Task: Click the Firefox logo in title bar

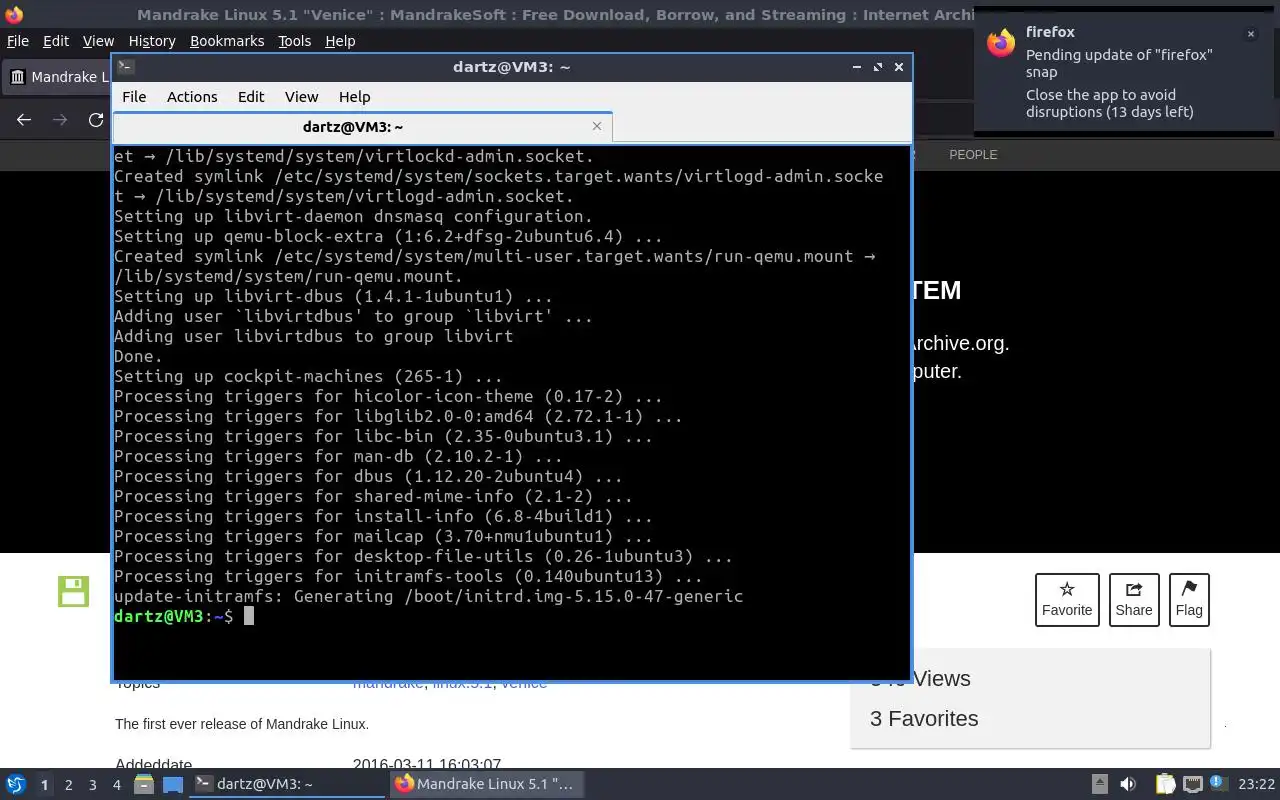Action: point(14,14)
